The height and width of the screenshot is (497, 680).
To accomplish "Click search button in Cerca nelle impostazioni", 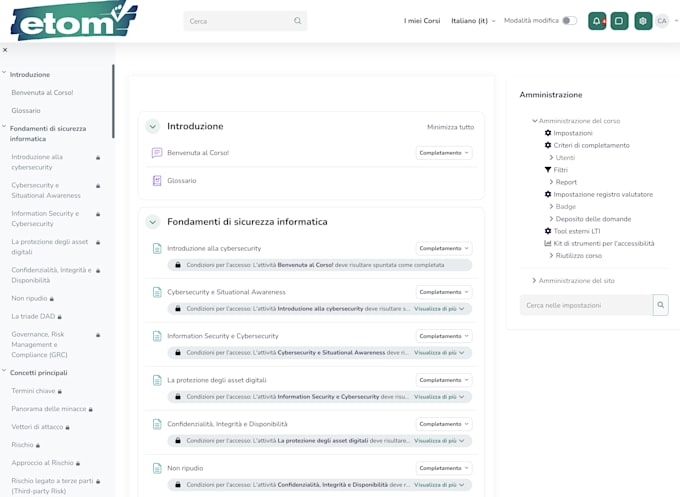I will tap(660, 305).
